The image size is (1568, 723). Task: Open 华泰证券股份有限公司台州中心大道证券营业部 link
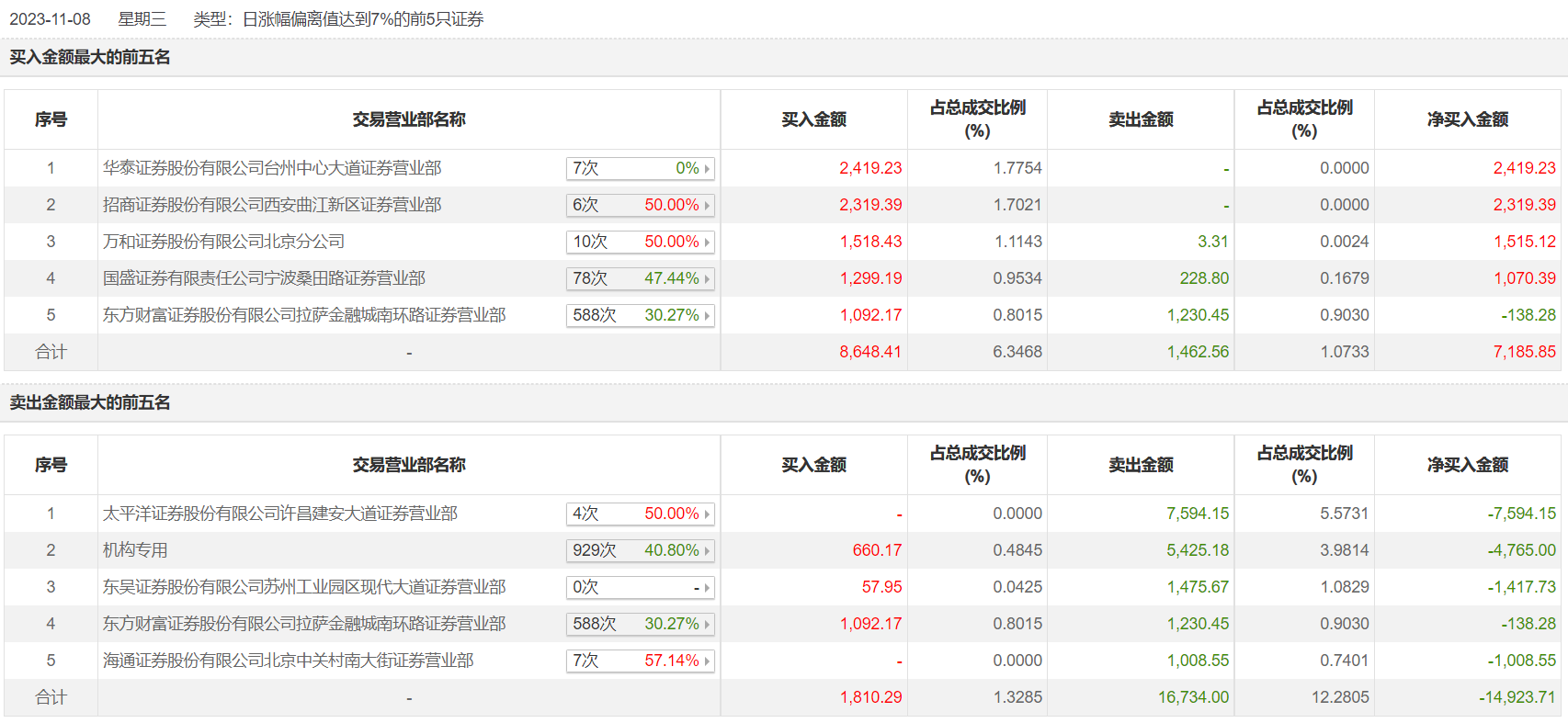pos(272,168)
